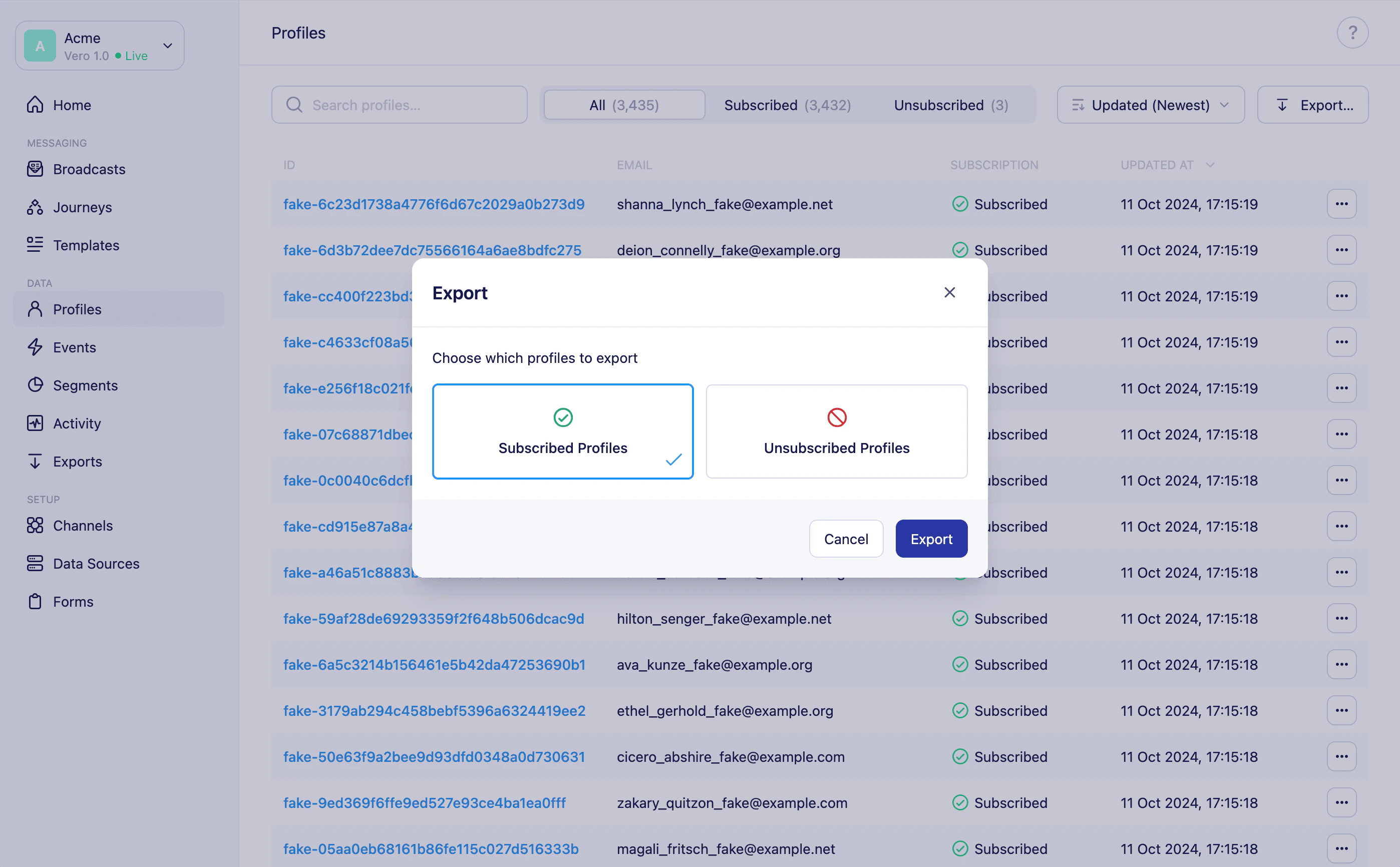Open row menu for deion_connelly profile
Screen dimensions: 1400x867
tap(1341, 250)
